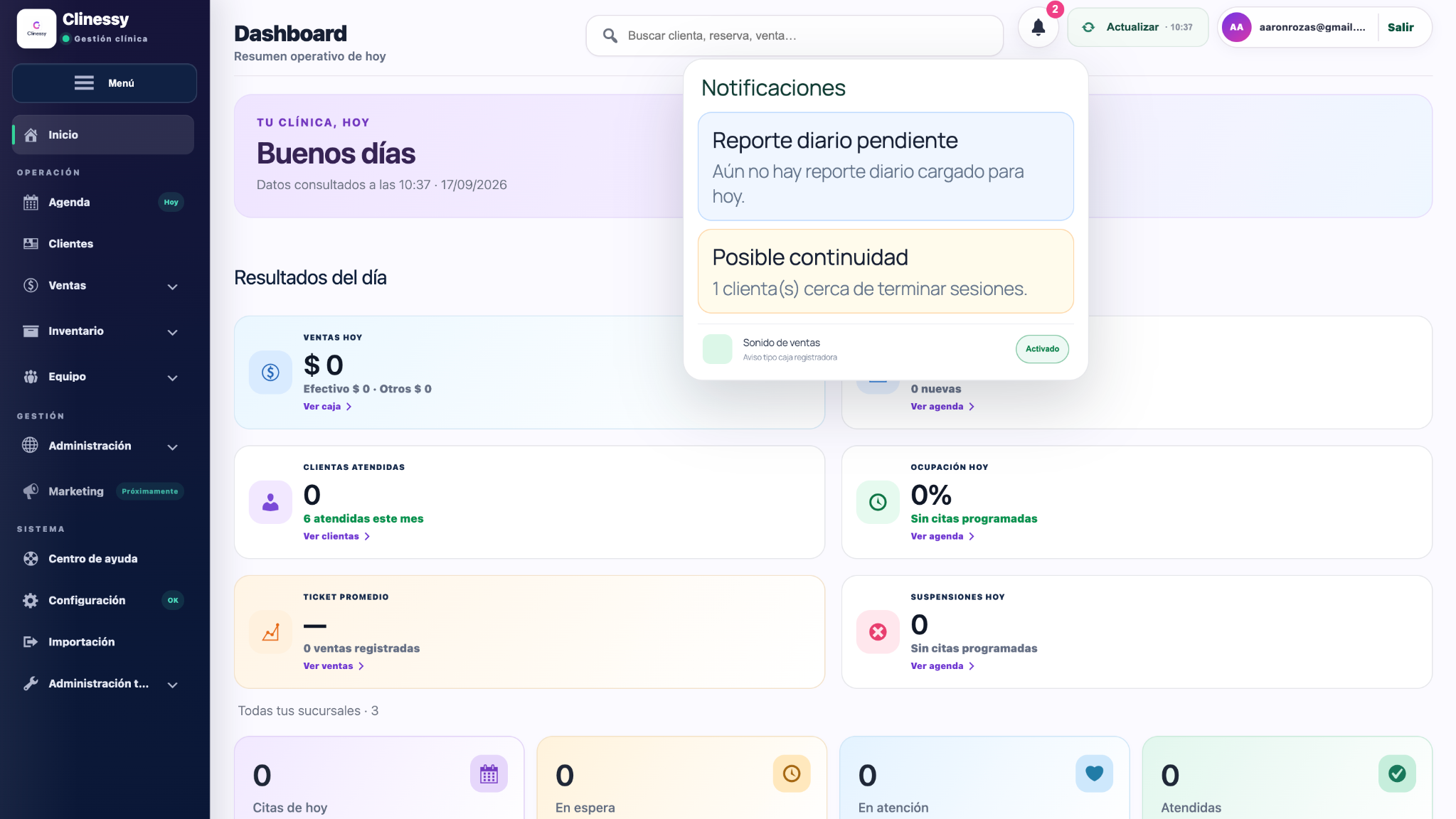Open the notifications bell icon
Viewport: 1456px width, 819px height.
click(1038, 28)
